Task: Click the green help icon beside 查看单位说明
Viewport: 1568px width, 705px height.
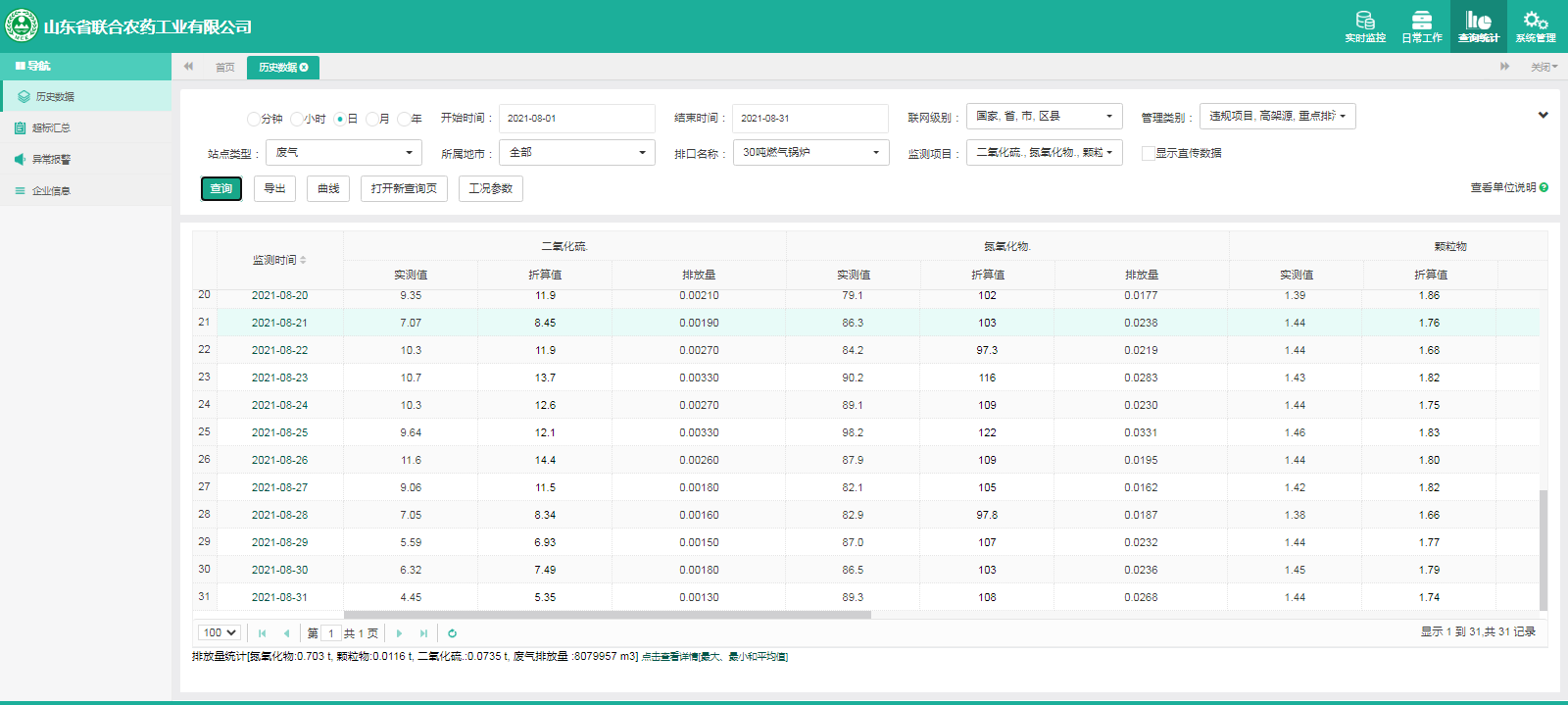Action: (x=1543, y=187)
